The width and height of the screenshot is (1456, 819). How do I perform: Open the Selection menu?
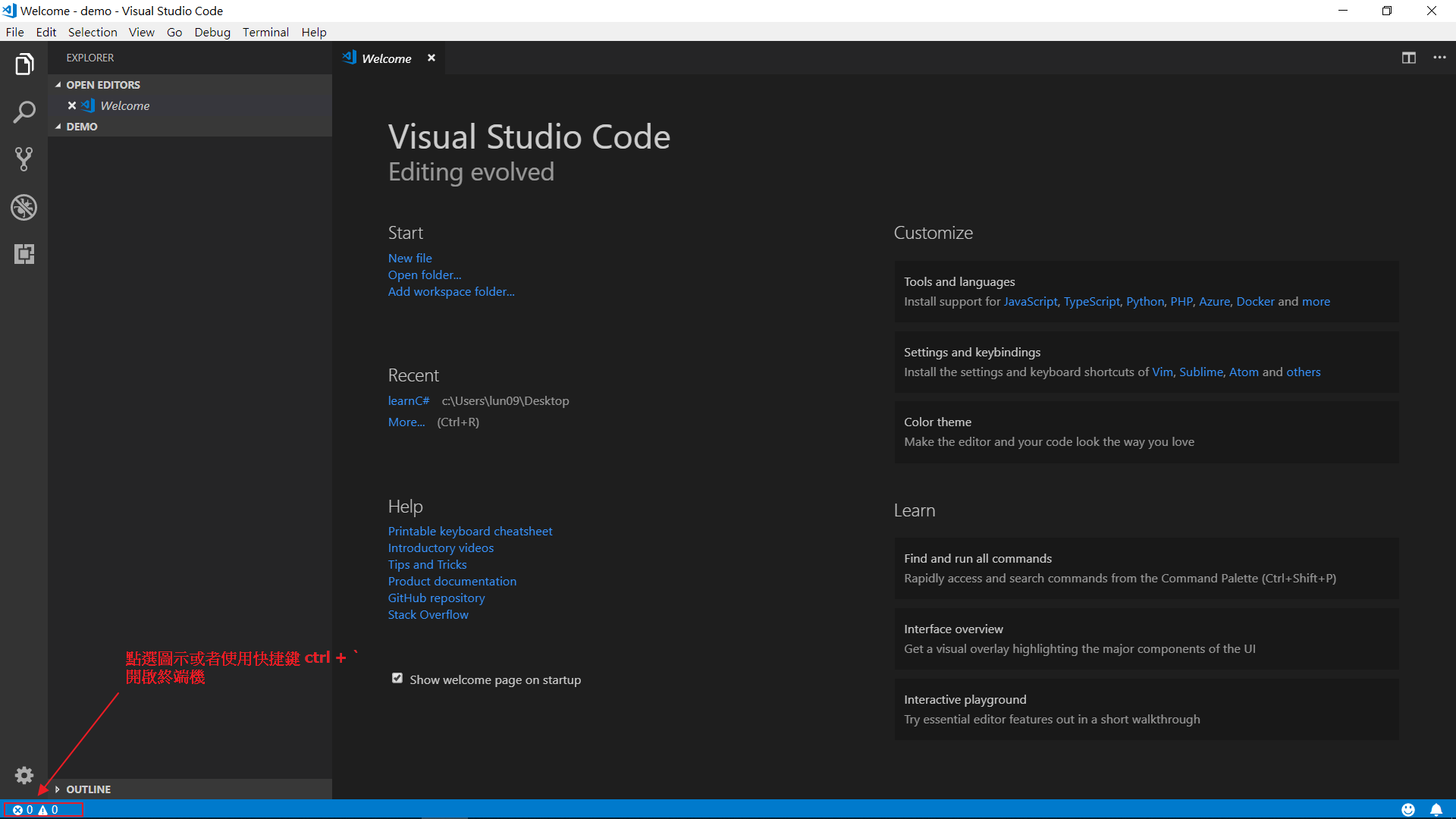93,32
